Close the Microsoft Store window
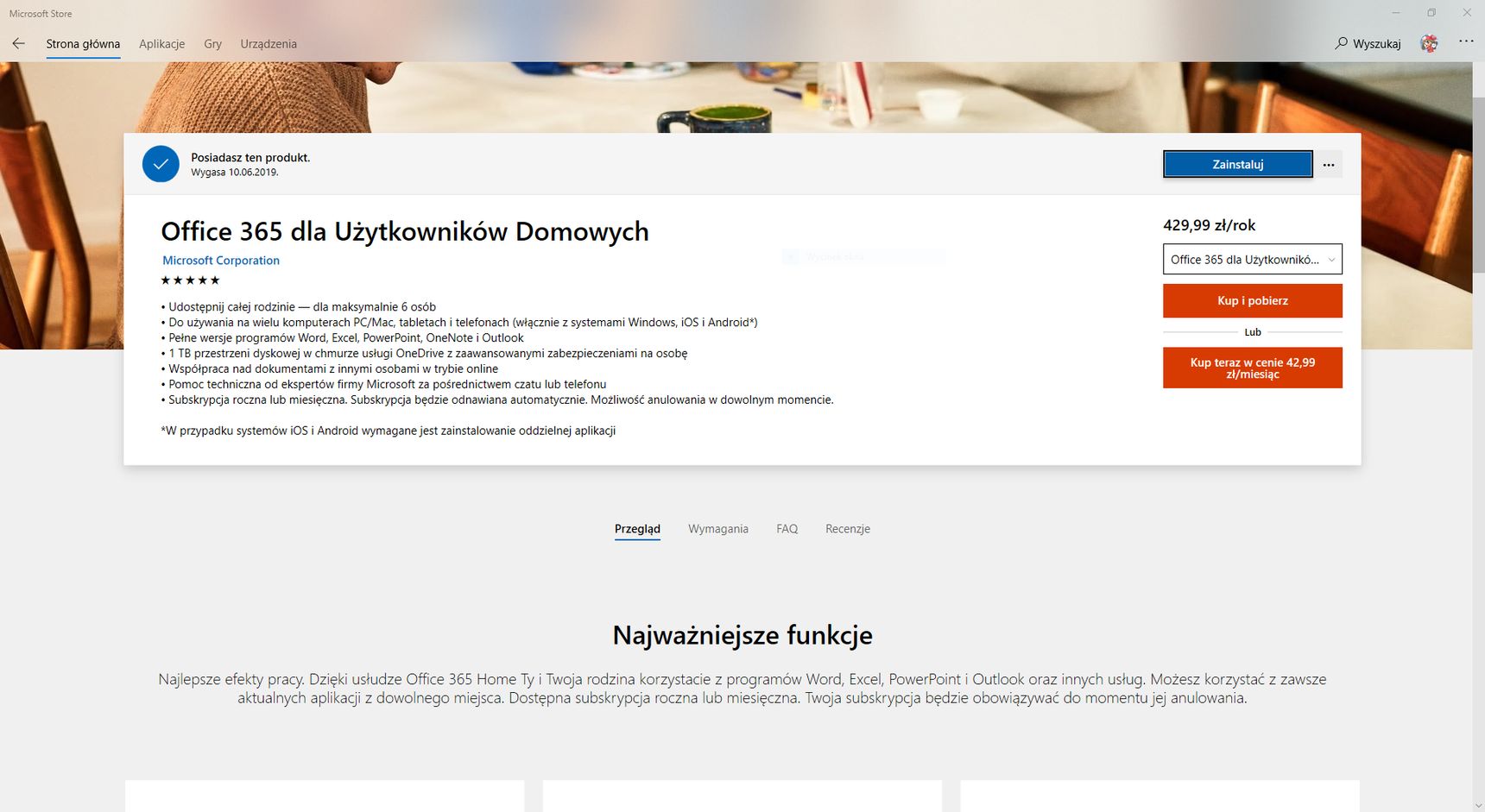Image resolution: width=1485 pixels, height=812 pixels. click(x=1466, y=13)
